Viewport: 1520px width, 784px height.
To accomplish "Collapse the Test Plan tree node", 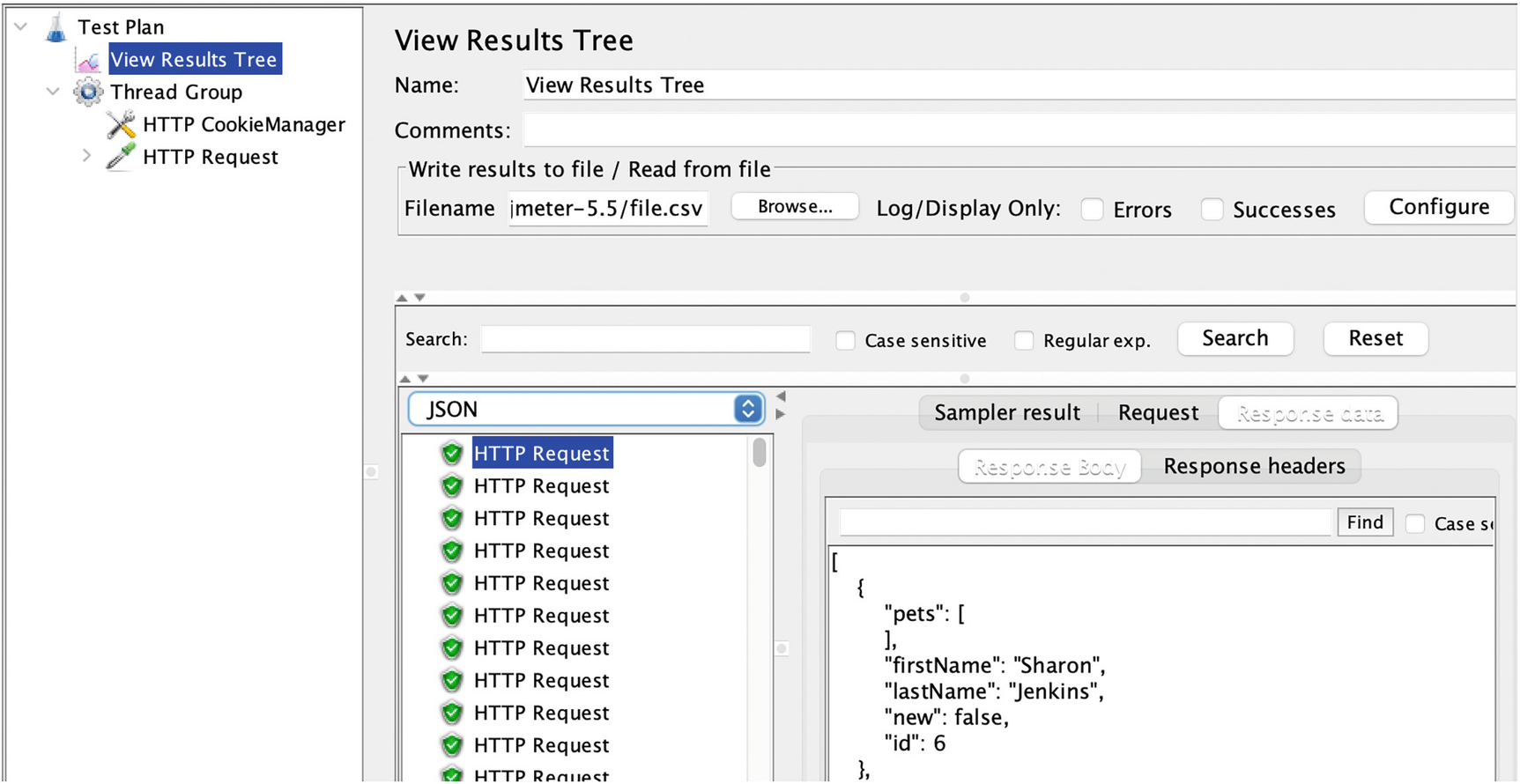I will [x=21, y=27].
